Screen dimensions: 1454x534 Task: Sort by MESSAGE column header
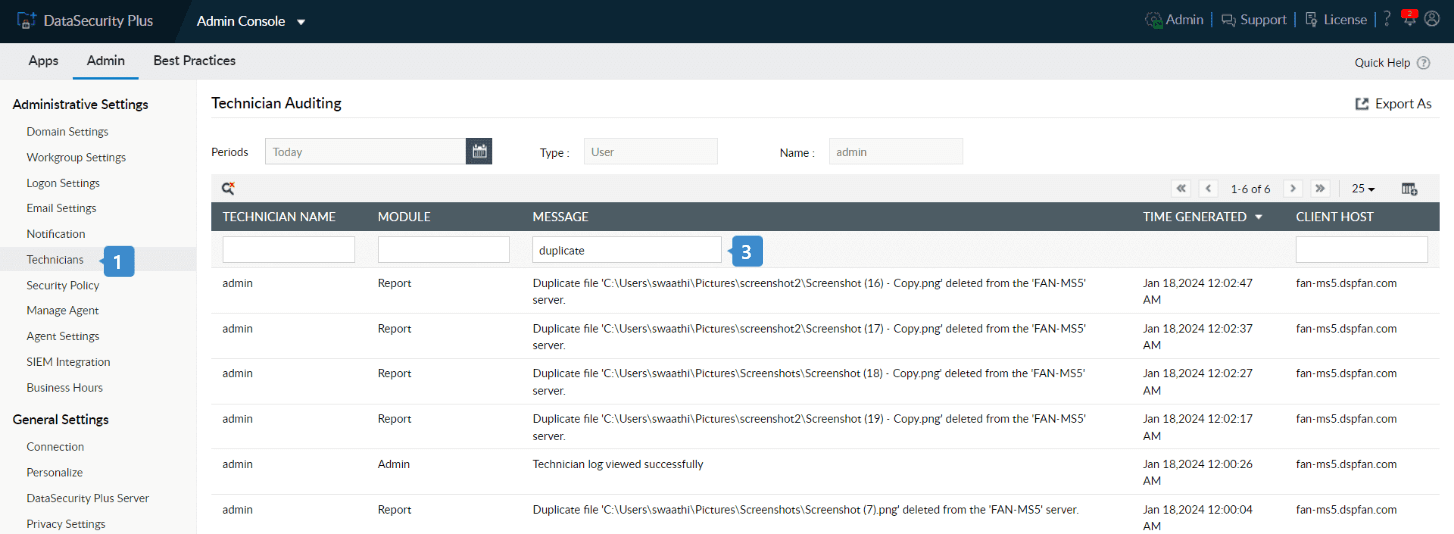pos(560,217)
